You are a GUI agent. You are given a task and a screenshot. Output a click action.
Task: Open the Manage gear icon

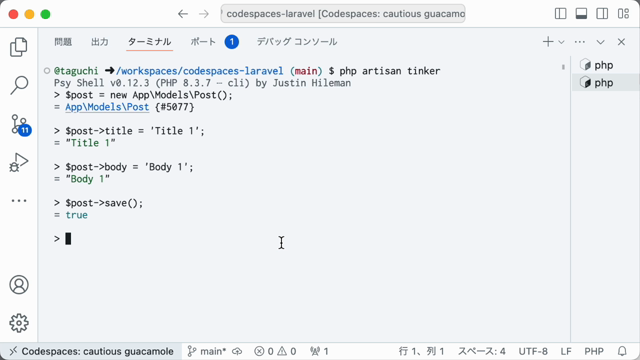(x=19, y=323)
